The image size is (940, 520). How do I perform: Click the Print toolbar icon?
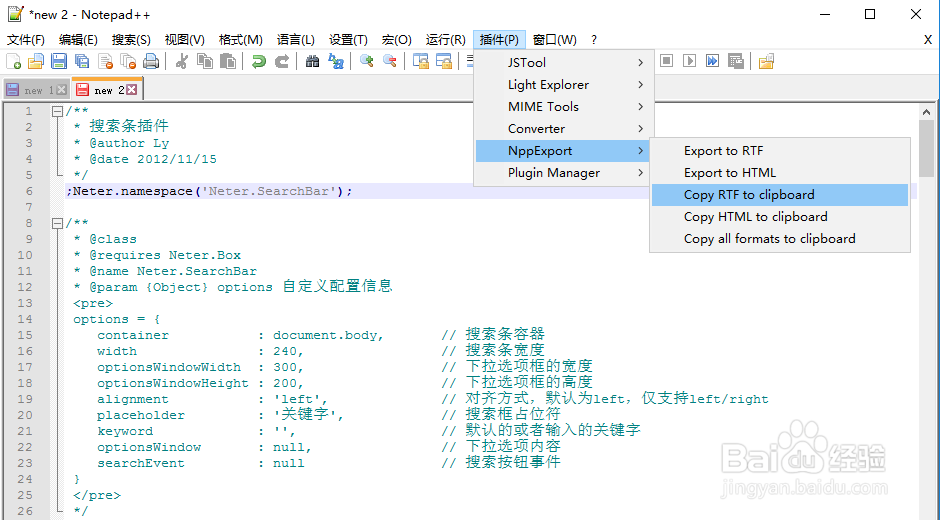151,61
